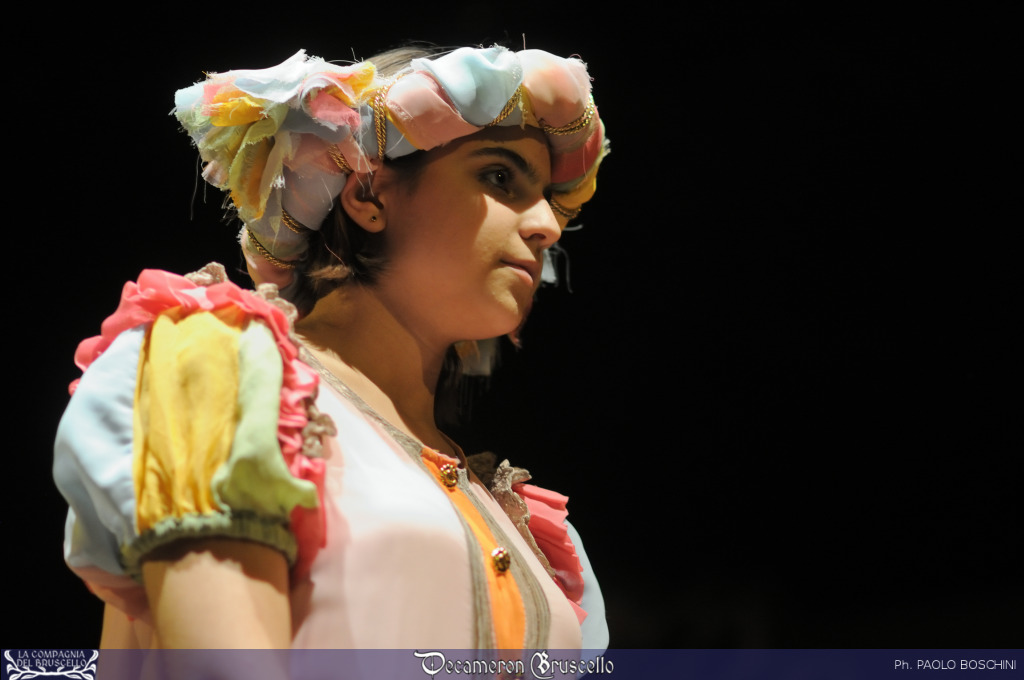
Task: Click the Ph. Paolo Boschini photo credit
Action: point(955,665)
